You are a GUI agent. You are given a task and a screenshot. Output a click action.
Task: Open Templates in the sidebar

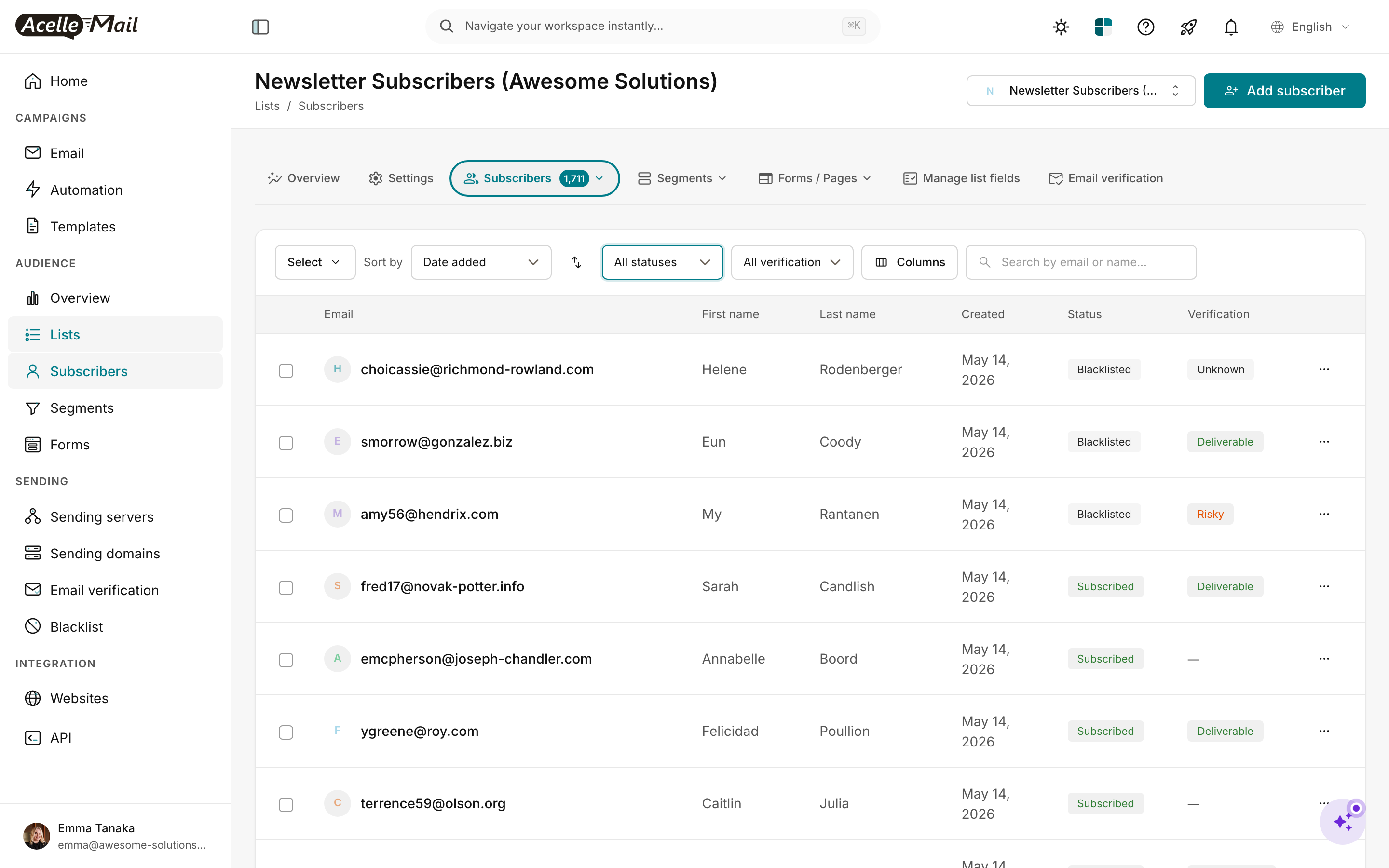[115, 227]
